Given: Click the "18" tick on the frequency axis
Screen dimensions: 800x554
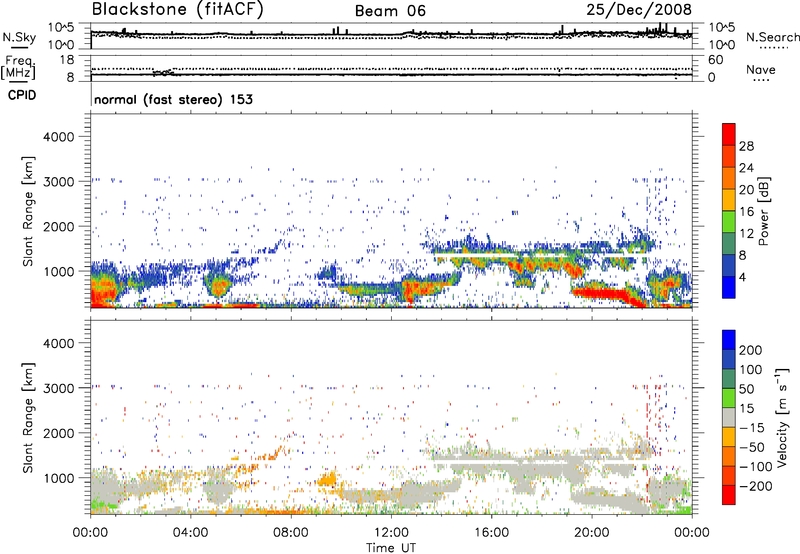Looking at the screenshot, I should (x=67, y=60).
